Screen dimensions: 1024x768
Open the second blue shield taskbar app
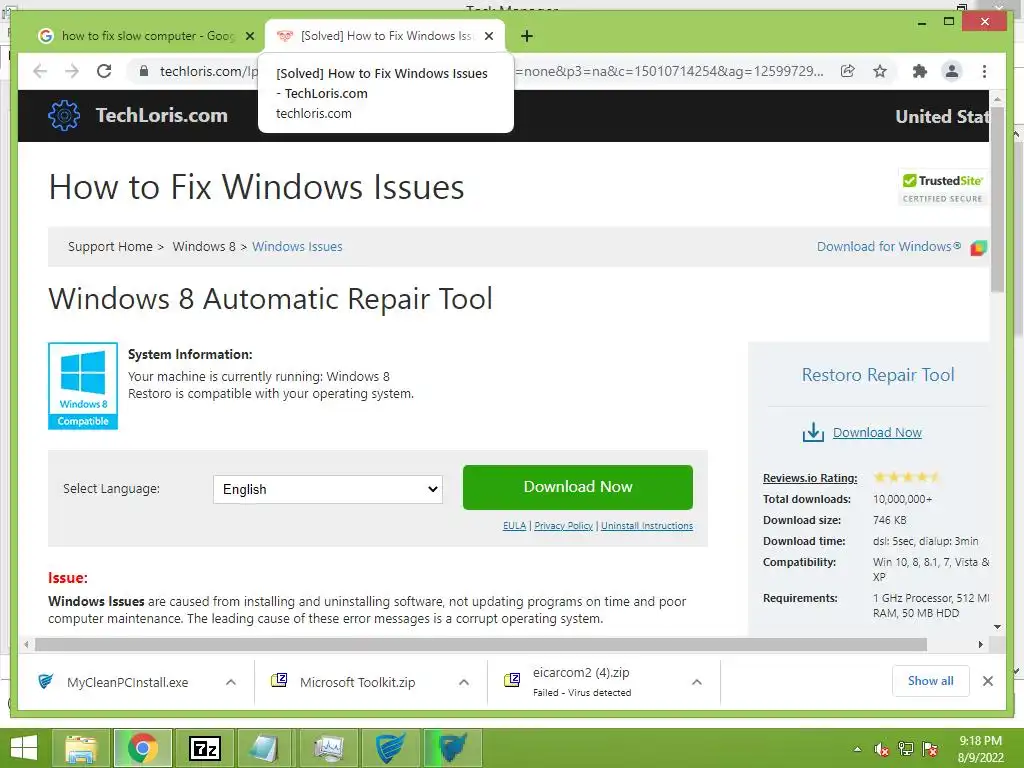pyautogui.click(x=453, y=748)
